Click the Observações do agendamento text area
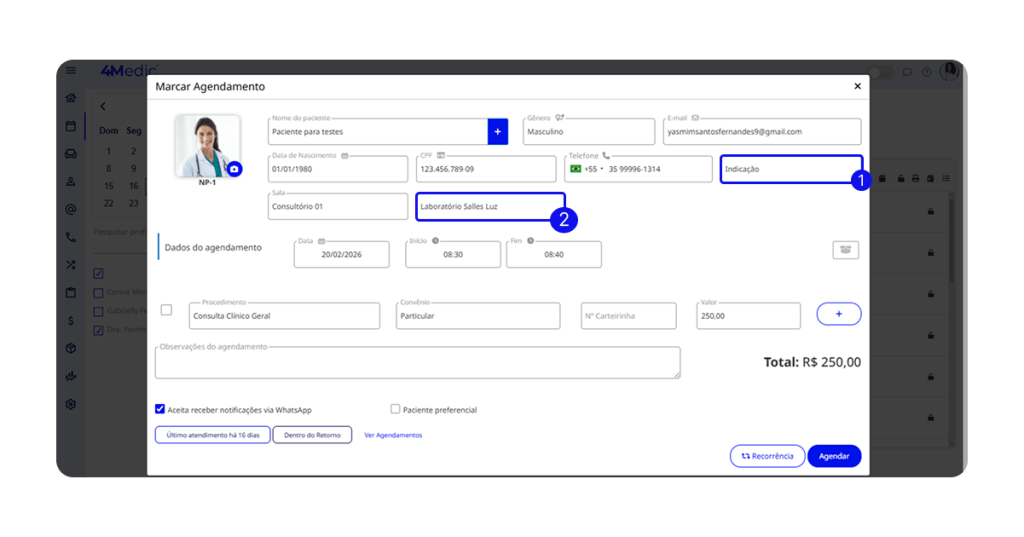This screenshot has height=537, width=1024. click(x=417, y=363)
